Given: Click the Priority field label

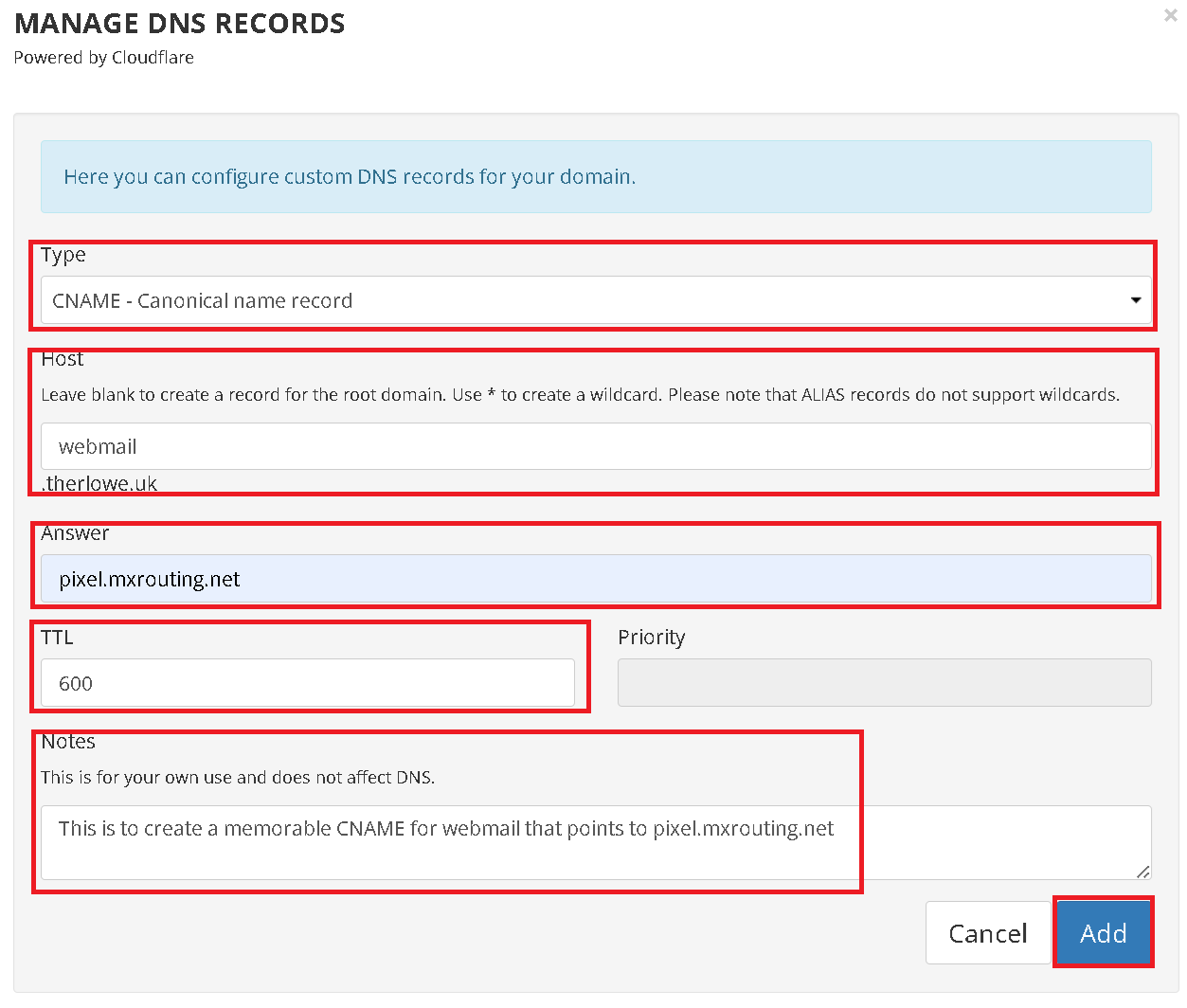Looking at the screenshot, I should tap(652, 638).
